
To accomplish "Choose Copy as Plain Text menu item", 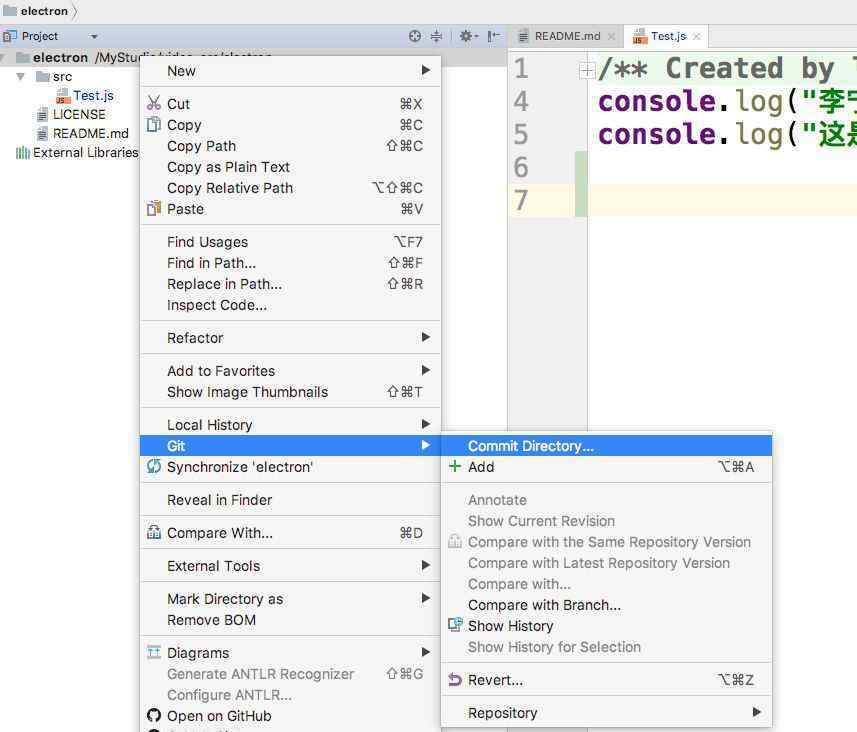I will click(290, 167).
